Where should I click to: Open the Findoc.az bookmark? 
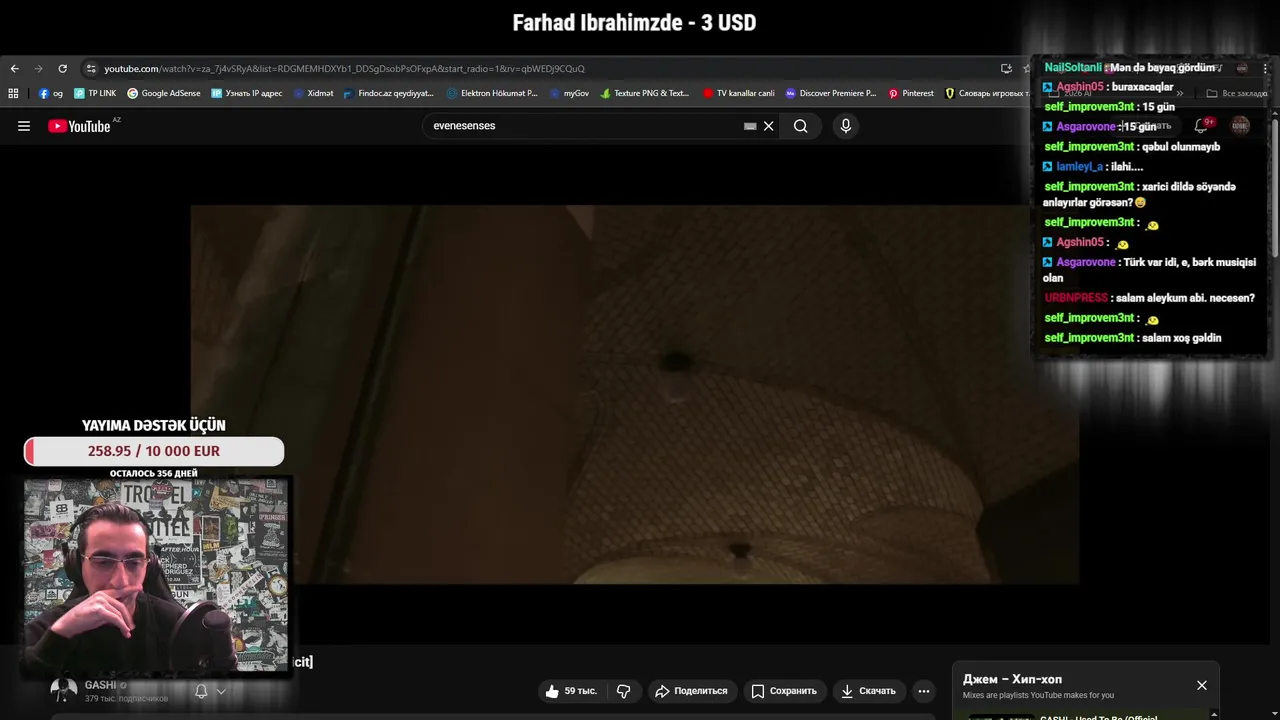388,93
